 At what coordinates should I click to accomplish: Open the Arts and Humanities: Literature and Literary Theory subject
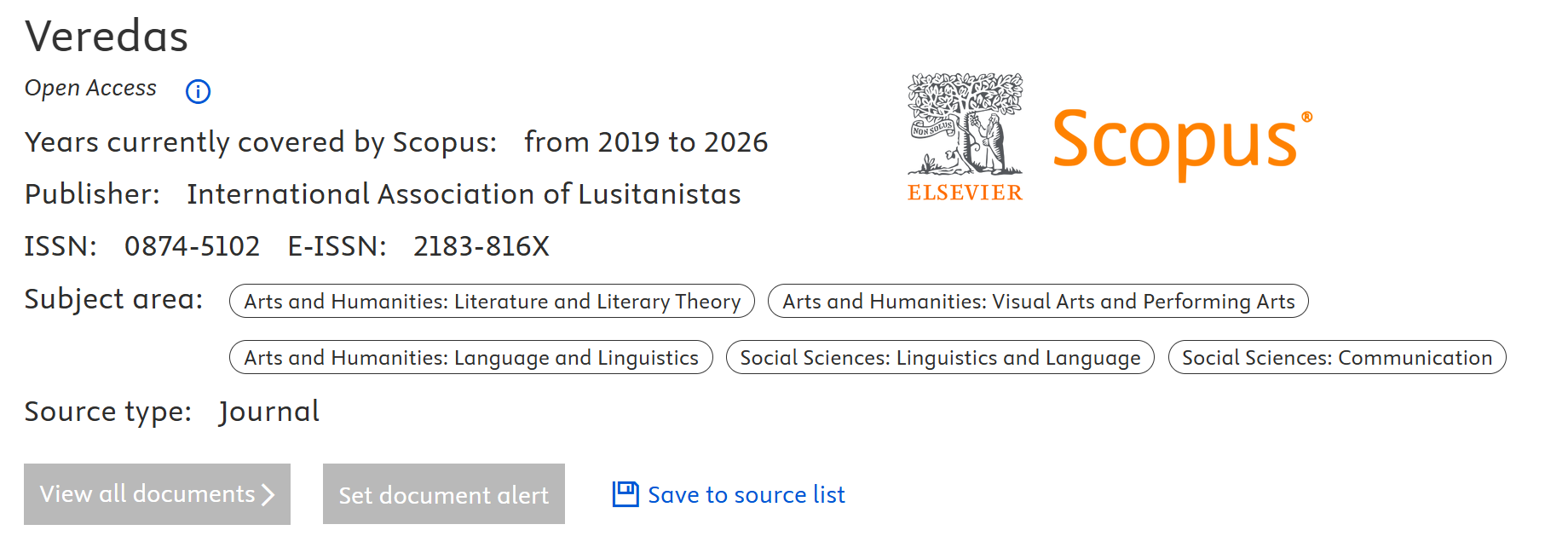491,301
